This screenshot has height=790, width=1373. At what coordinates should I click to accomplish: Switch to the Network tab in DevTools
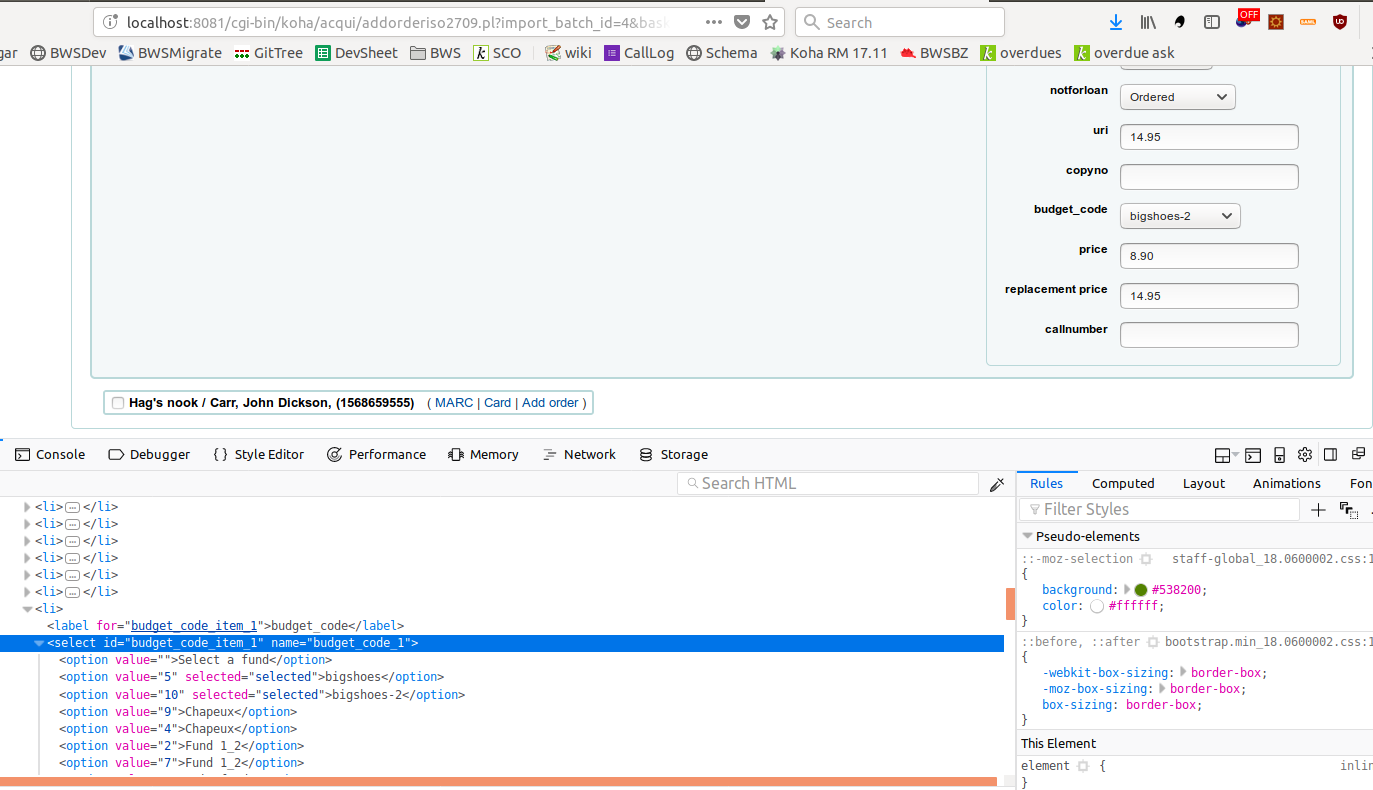pos(579,455)
